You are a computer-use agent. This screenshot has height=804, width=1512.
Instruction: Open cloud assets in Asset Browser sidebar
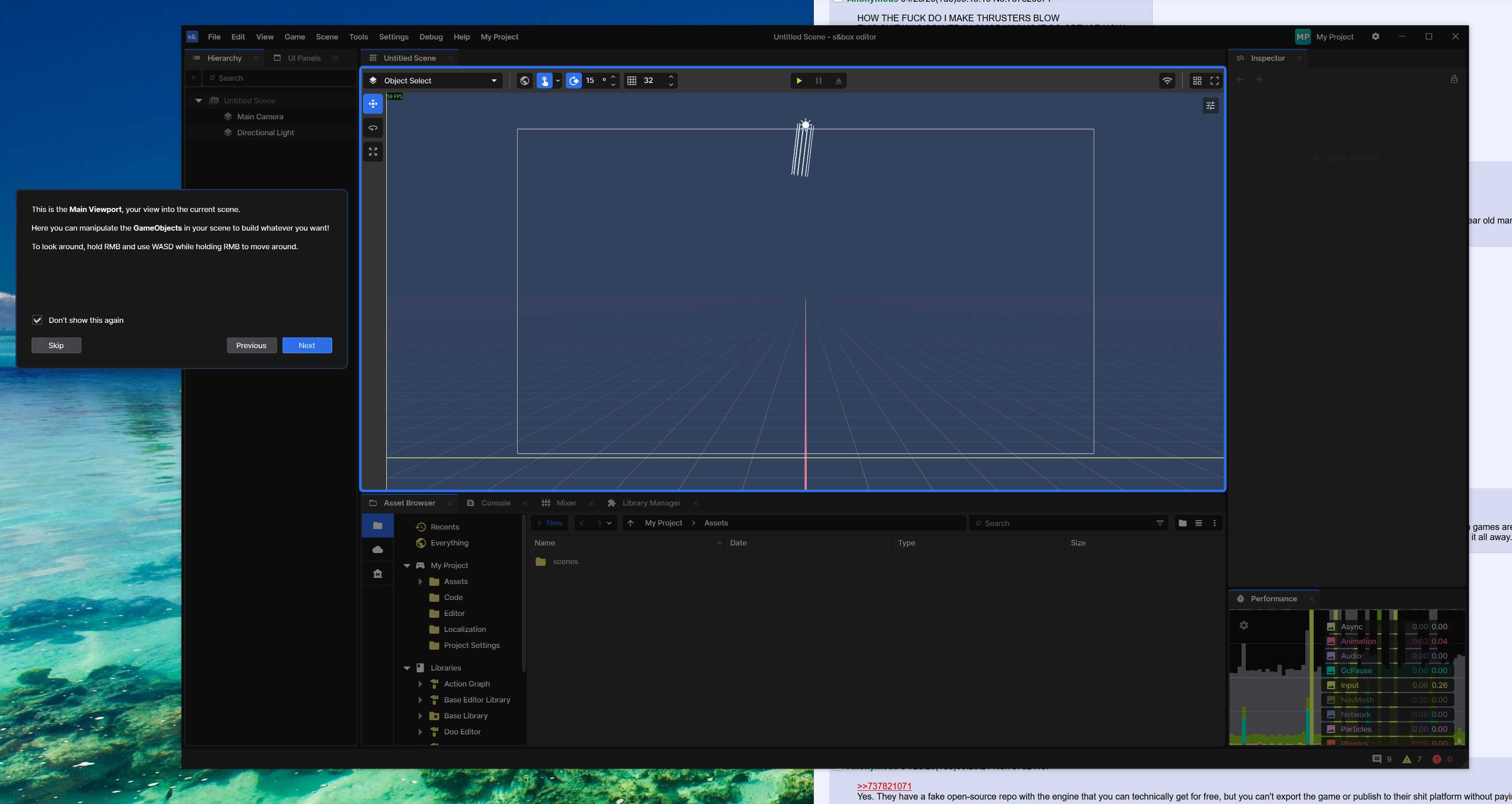coord(377,550)
